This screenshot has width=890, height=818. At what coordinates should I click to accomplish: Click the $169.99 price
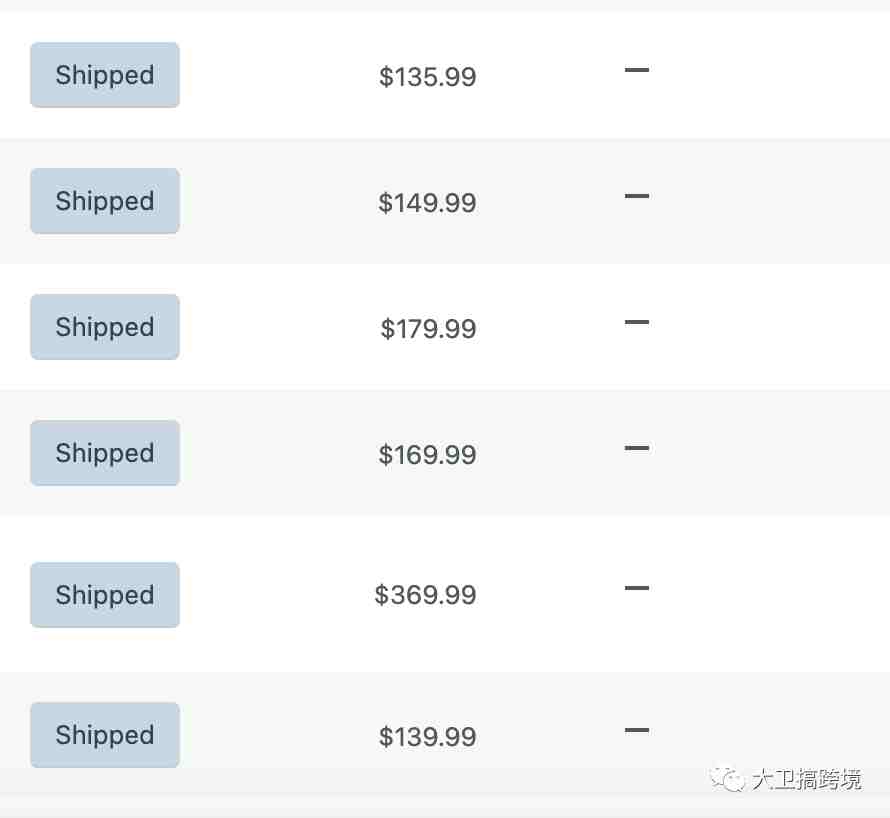point(427,455)
